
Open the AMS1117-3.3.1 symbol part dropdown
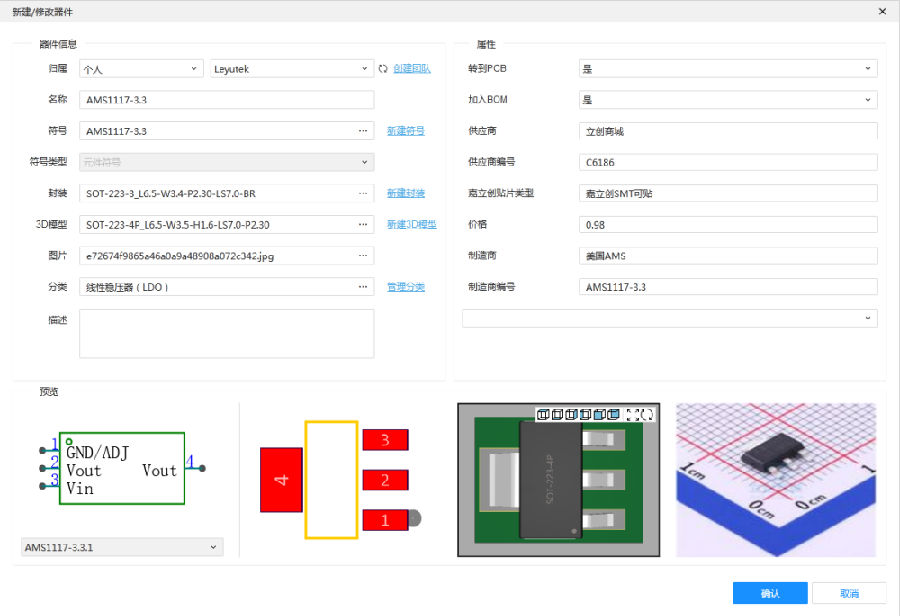coord(122,547)
